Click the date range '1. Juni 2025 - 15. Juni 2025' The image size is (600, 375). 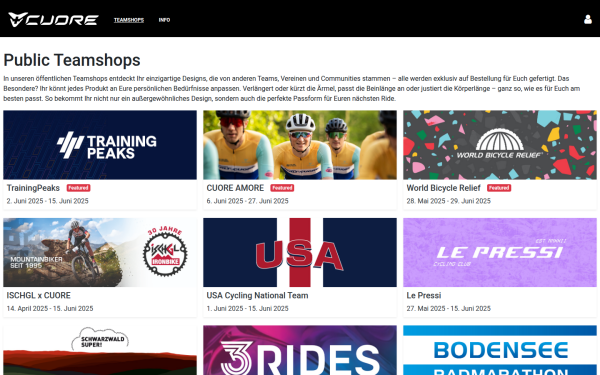[248, 308]
